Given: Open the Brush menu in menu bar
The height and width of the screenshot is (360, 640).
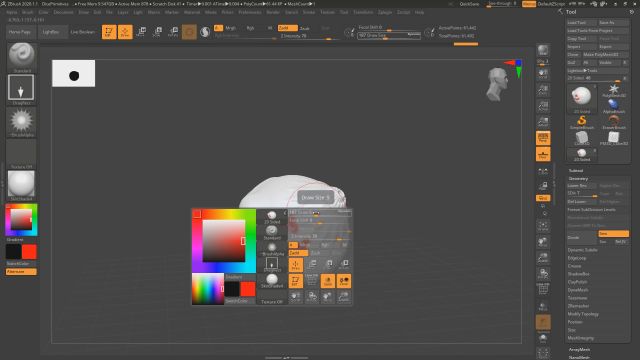Looking at the screenshot, I should (28, 12).
